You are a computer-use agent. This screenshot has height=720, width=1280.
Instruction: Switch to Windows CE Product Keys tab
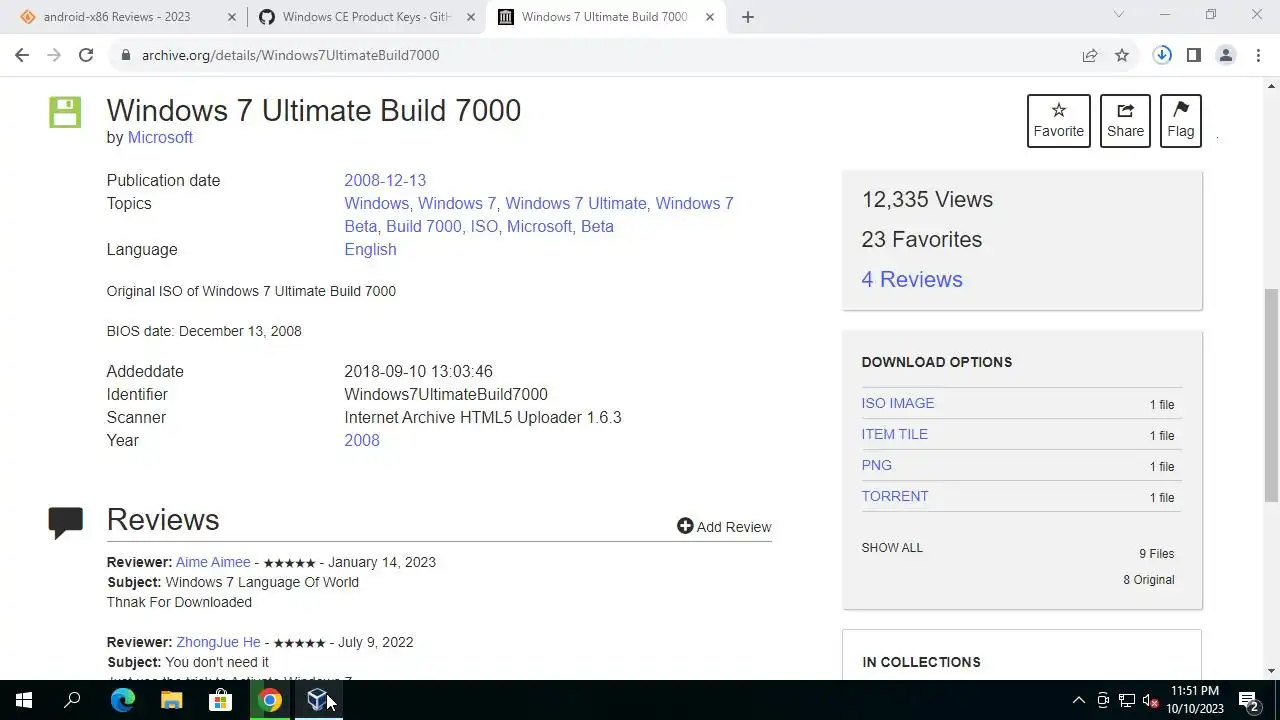(366, 17)
